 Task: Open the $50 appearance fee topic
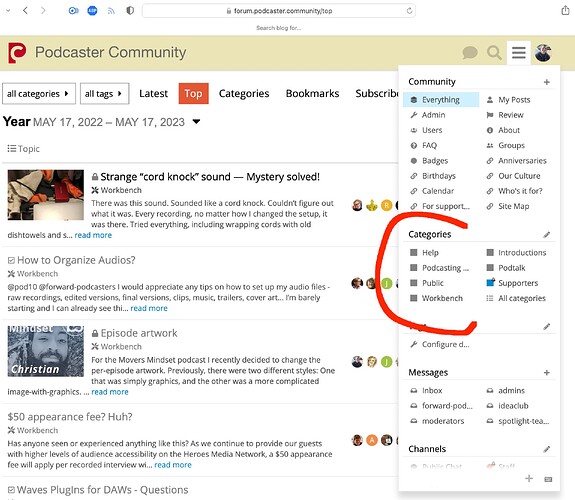coord(70,417)
